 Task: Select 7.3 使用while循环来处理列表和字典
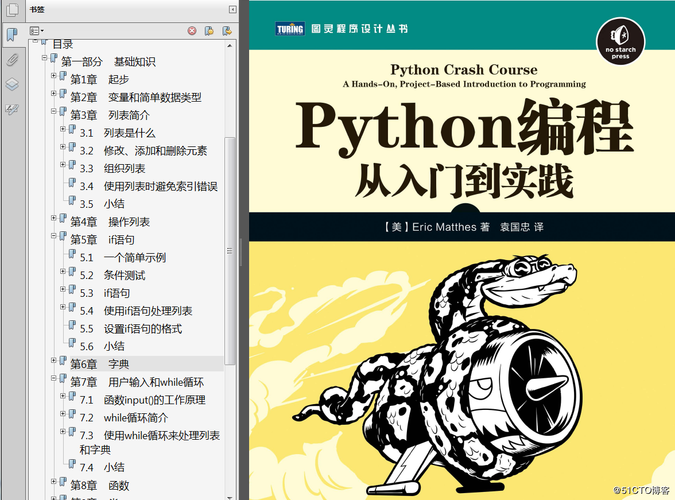click(x=150, y=442)
